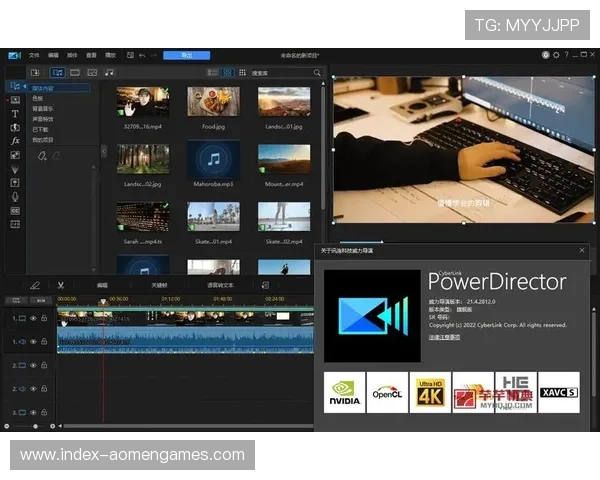
Task: Open the Title Room (T icon)
Action: [15, 114]
